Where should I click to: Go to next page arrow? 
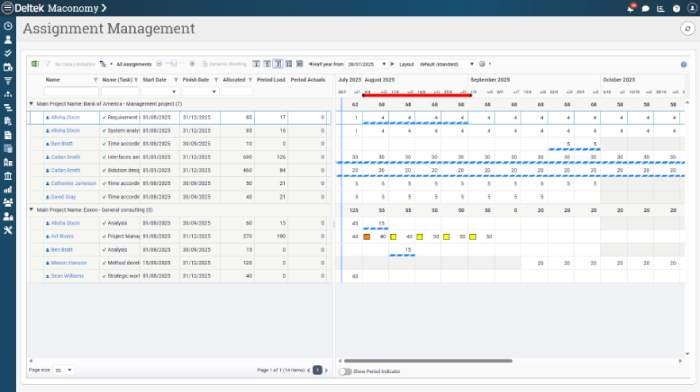click(x=326, y=370)
